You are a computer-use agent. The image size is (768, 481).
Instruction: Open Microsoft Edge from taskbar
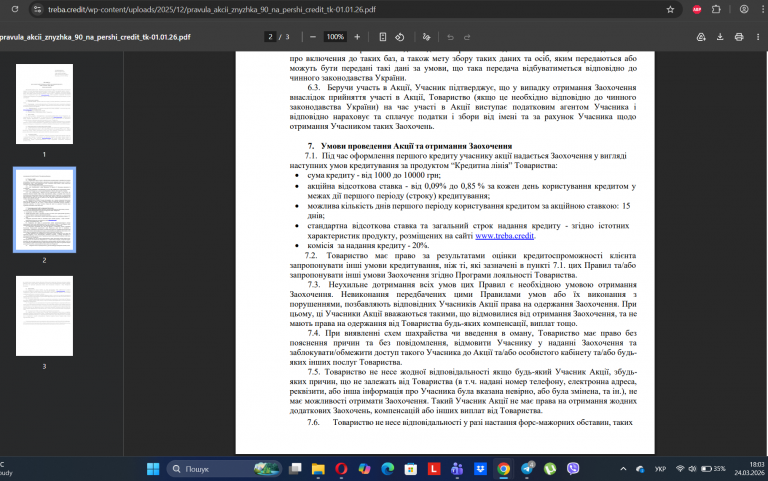pyautogui.click(x=387, y=469)
